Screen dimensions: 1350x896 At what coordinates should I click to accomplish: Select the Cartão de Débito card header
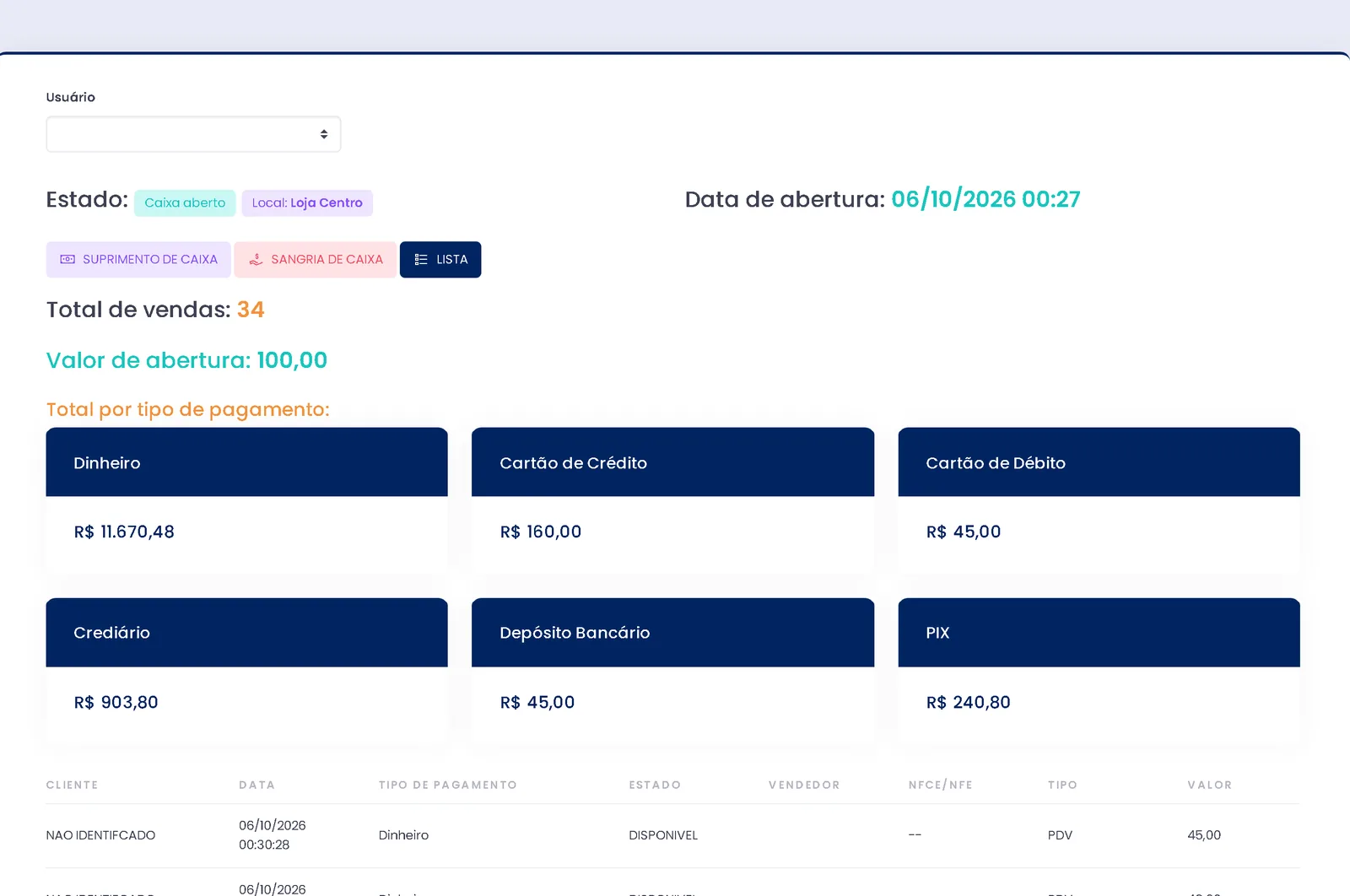point(1099,462)
